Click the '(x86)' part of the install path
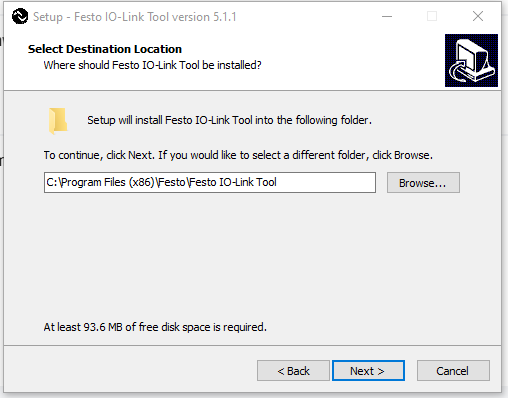The width and height of the screenshot is (508, 398). (x=142, y=182)
